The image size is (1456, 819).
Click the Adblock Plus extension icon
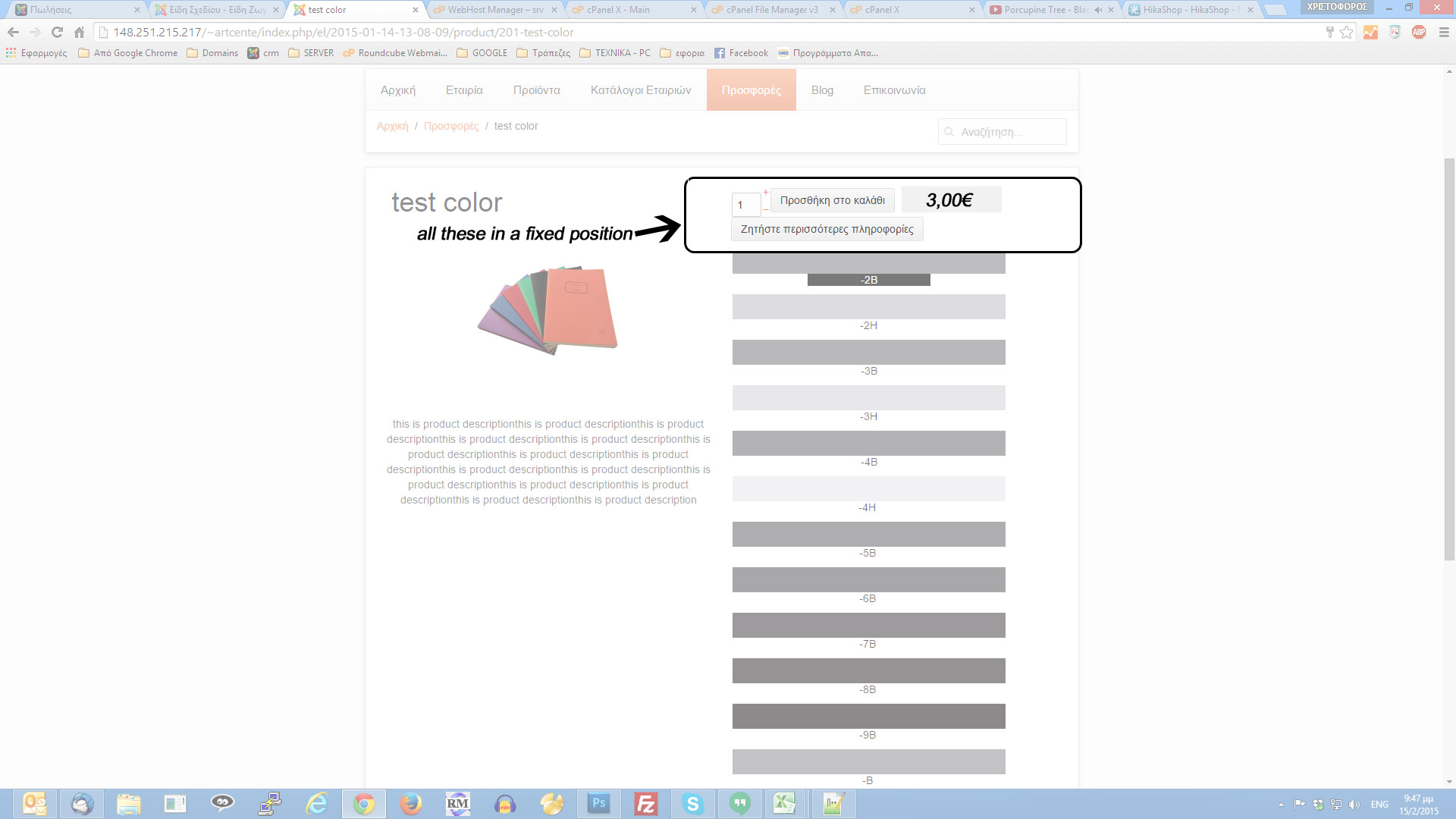1419,32
